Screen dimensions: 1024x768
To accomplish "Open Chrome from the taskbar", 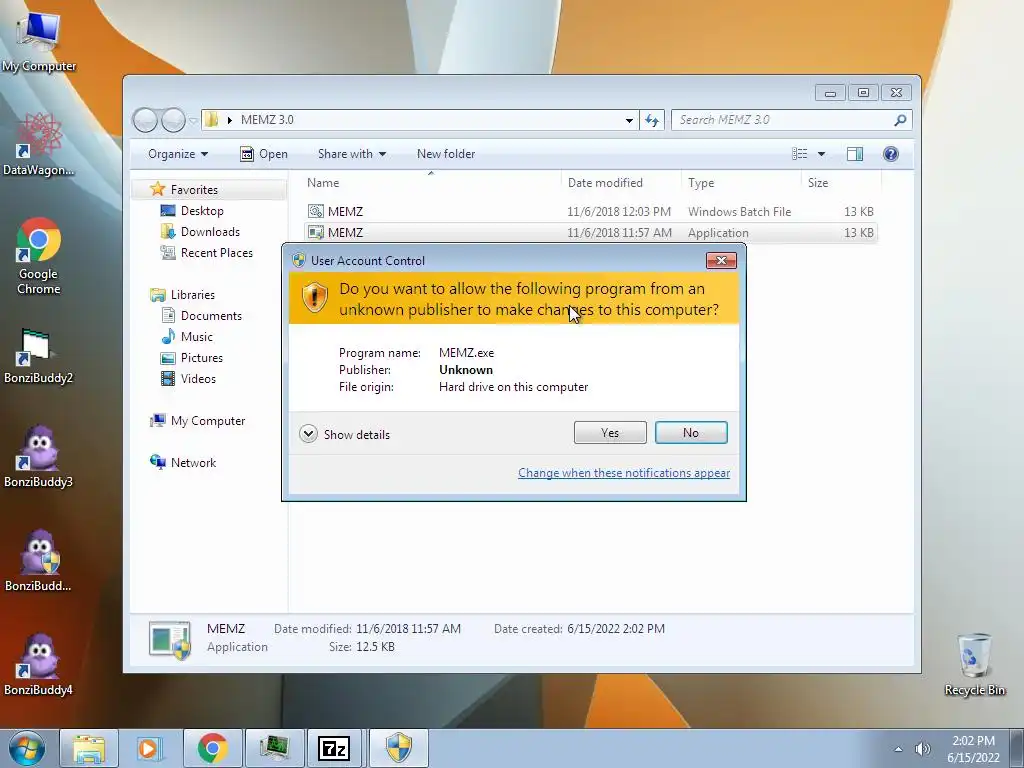I will [x=212, y=748].
